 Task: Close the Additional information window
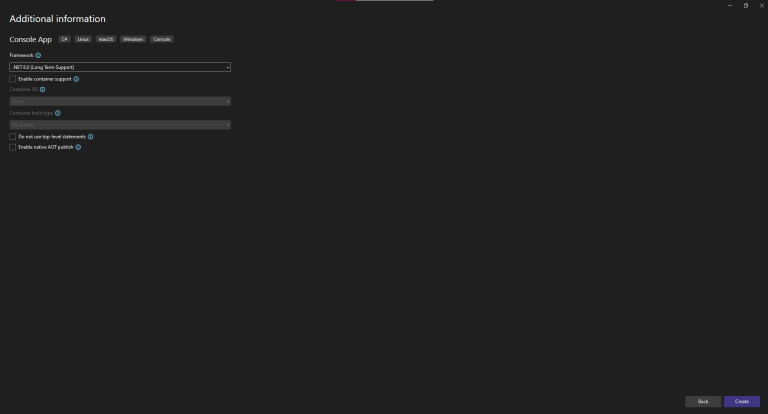point(762,6)
